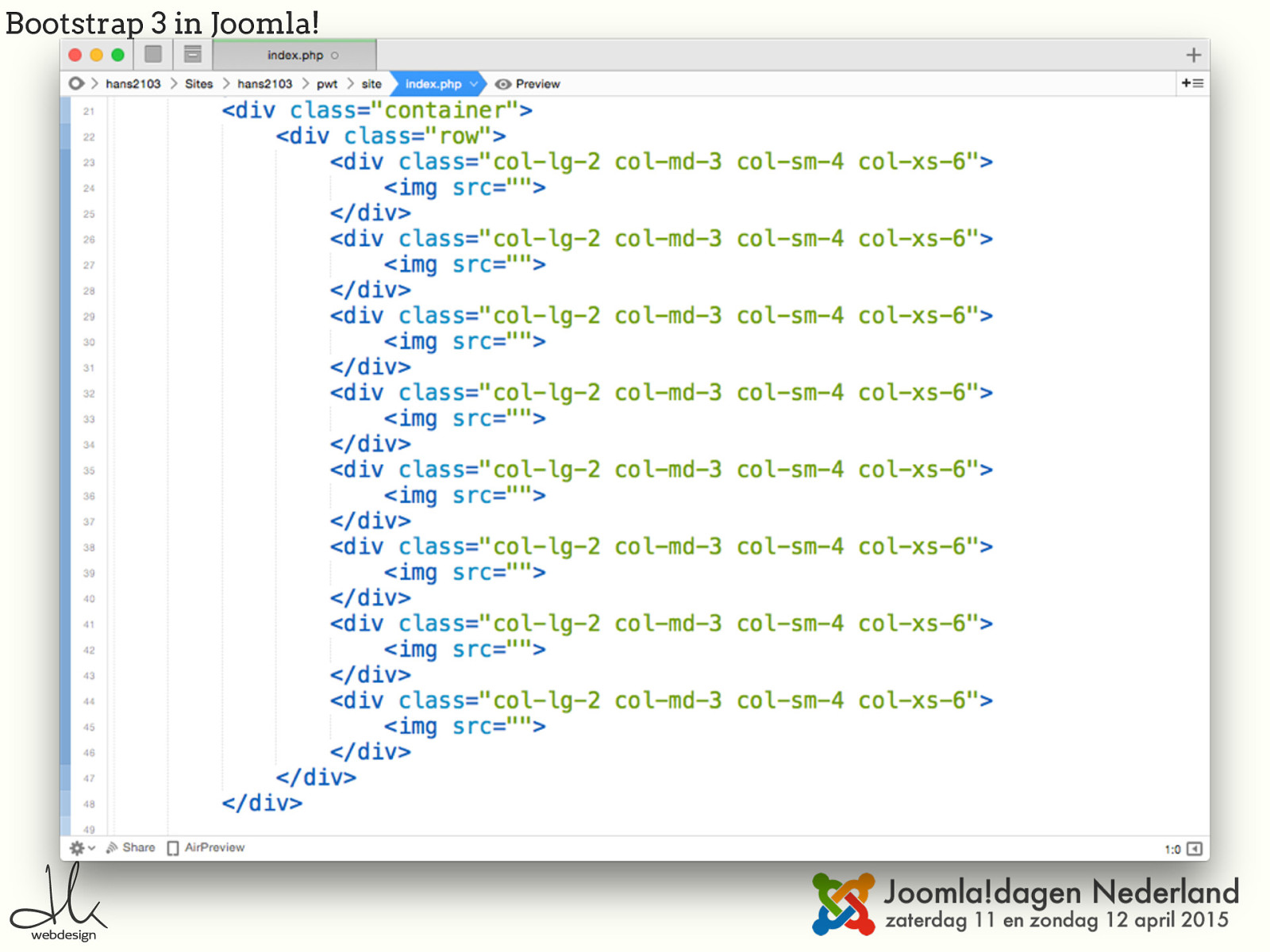Click the red close window button

pyautogui.click(x=75, y=55)
